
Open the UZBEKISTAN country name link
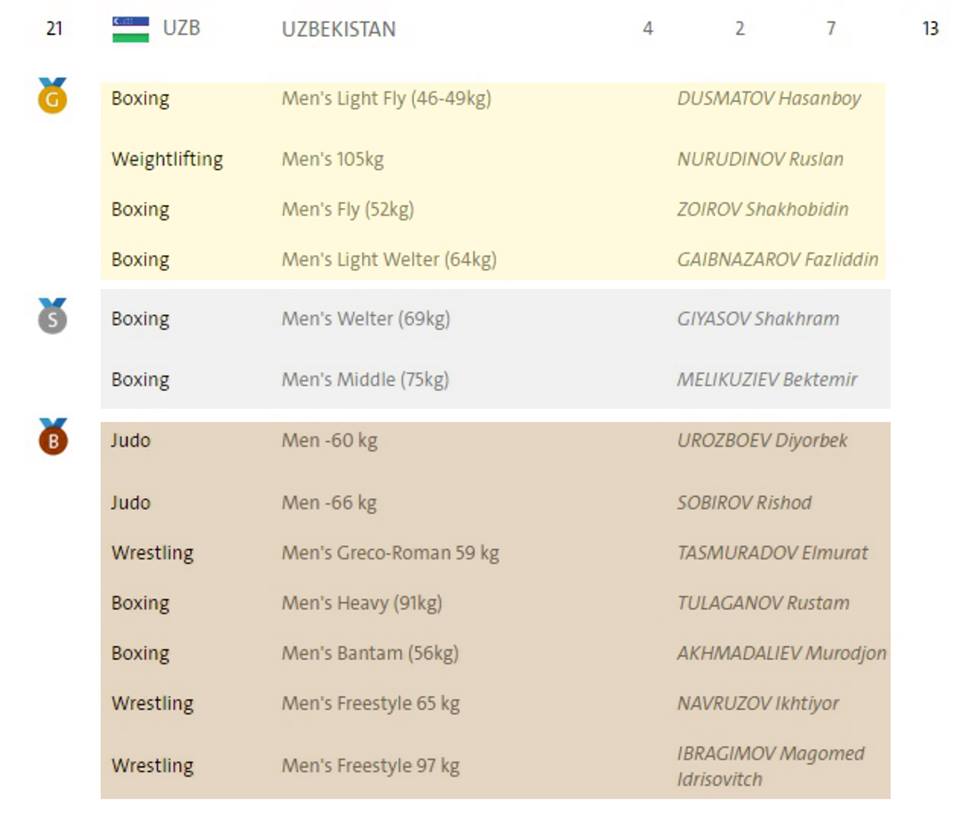(338, 29)
